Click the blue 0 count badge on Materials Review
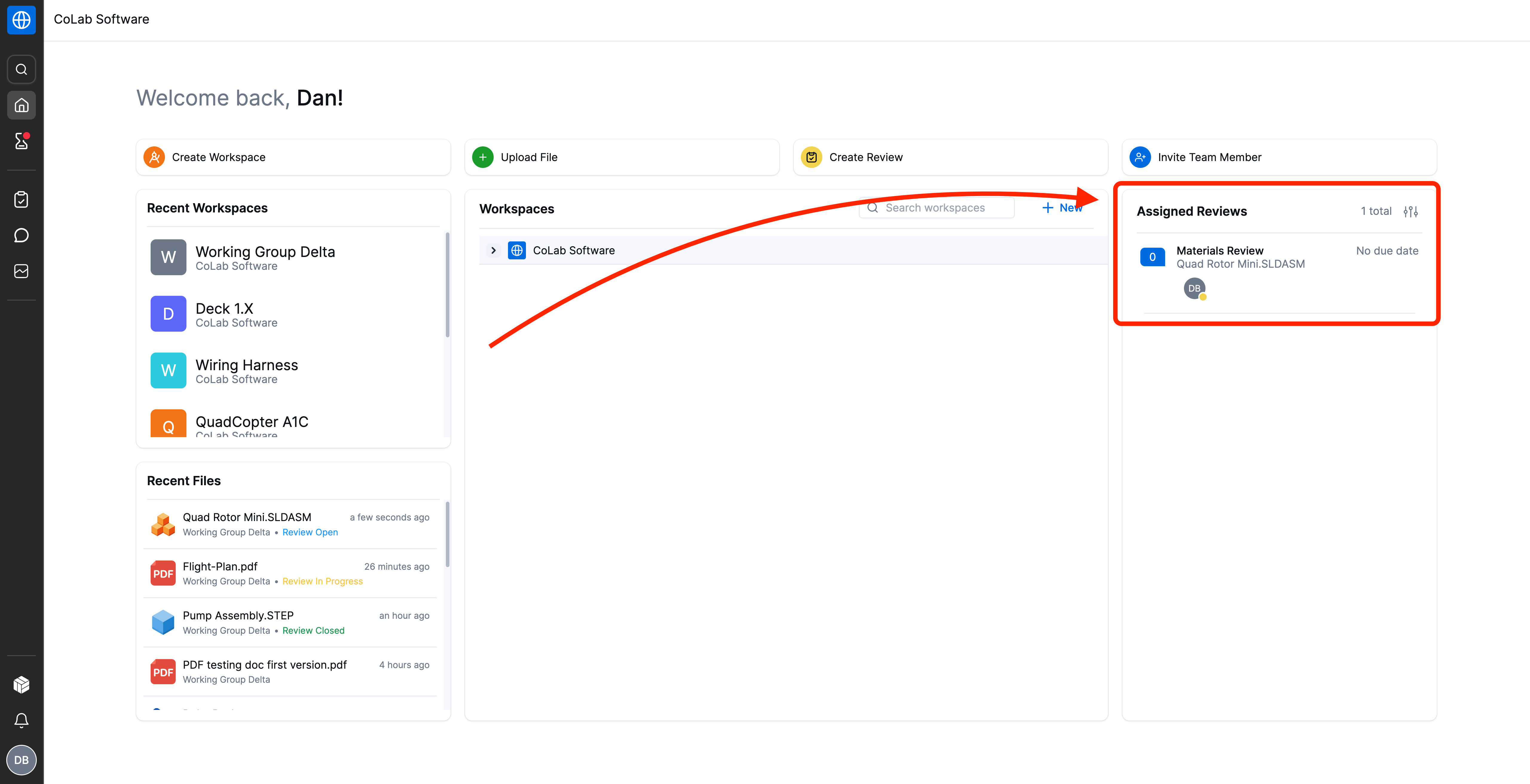1530x784 pixels. 1152,257
